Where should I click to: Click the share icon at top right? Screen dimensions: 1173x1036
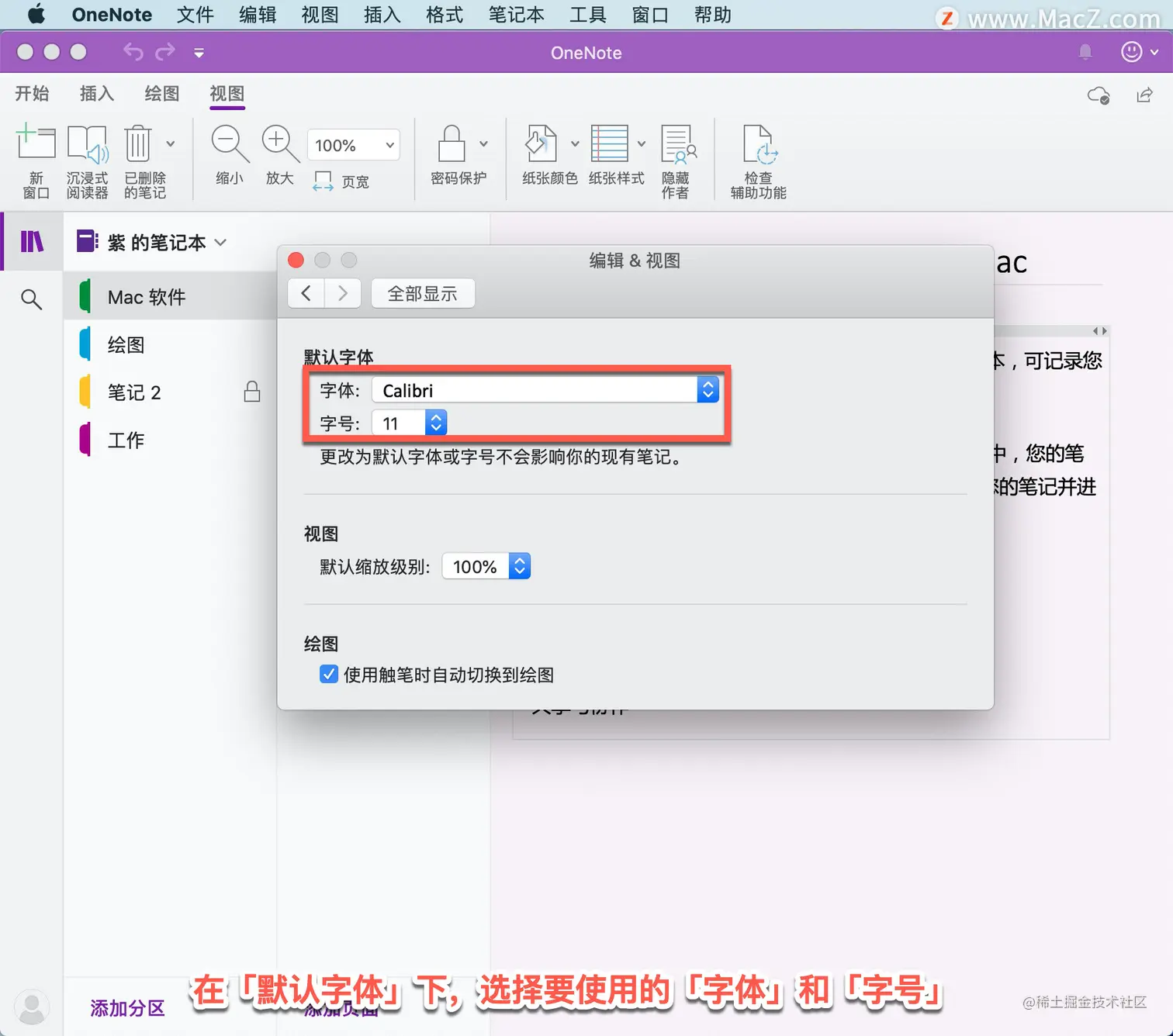click(1144, 95)
